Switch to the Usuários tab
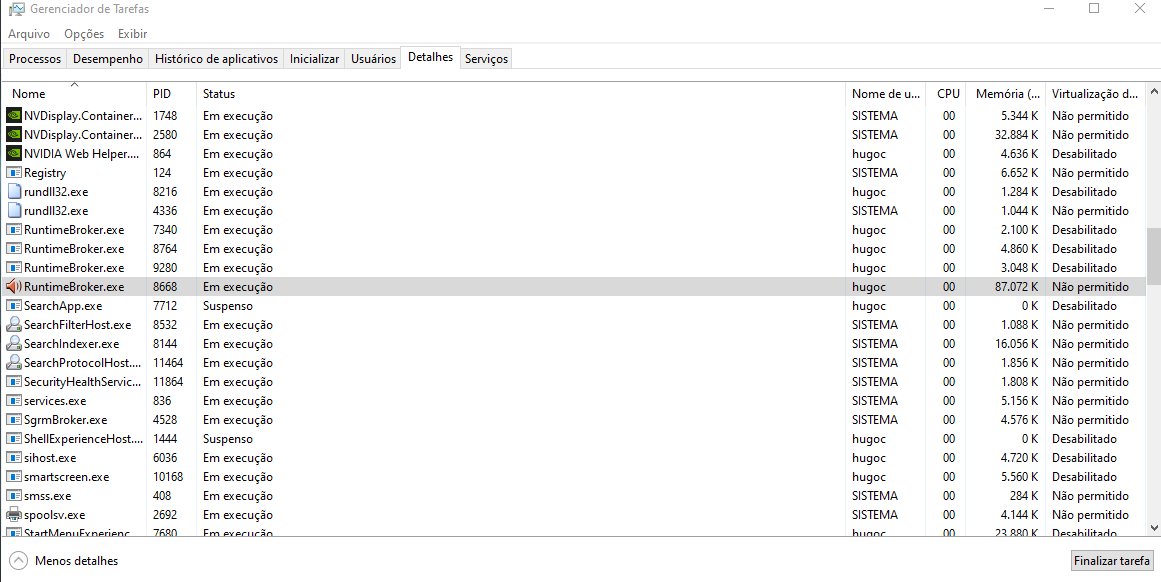This screenshot has width=1161, height=582. (373, 58)
